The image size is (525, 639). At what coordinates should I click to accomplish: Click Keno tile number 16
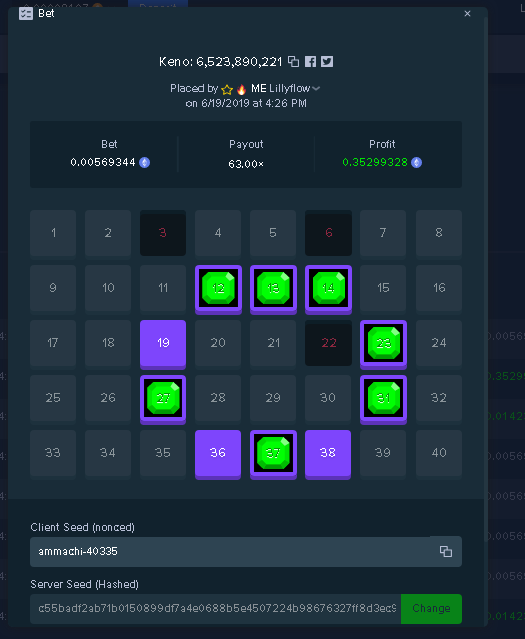439,288
